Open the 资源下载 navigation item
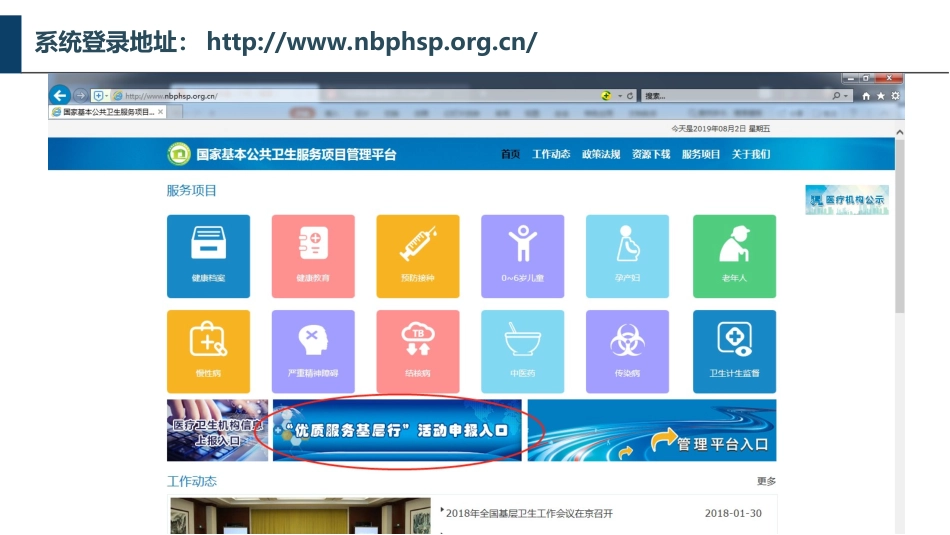 pyautogui.click(x=651, y=154)
